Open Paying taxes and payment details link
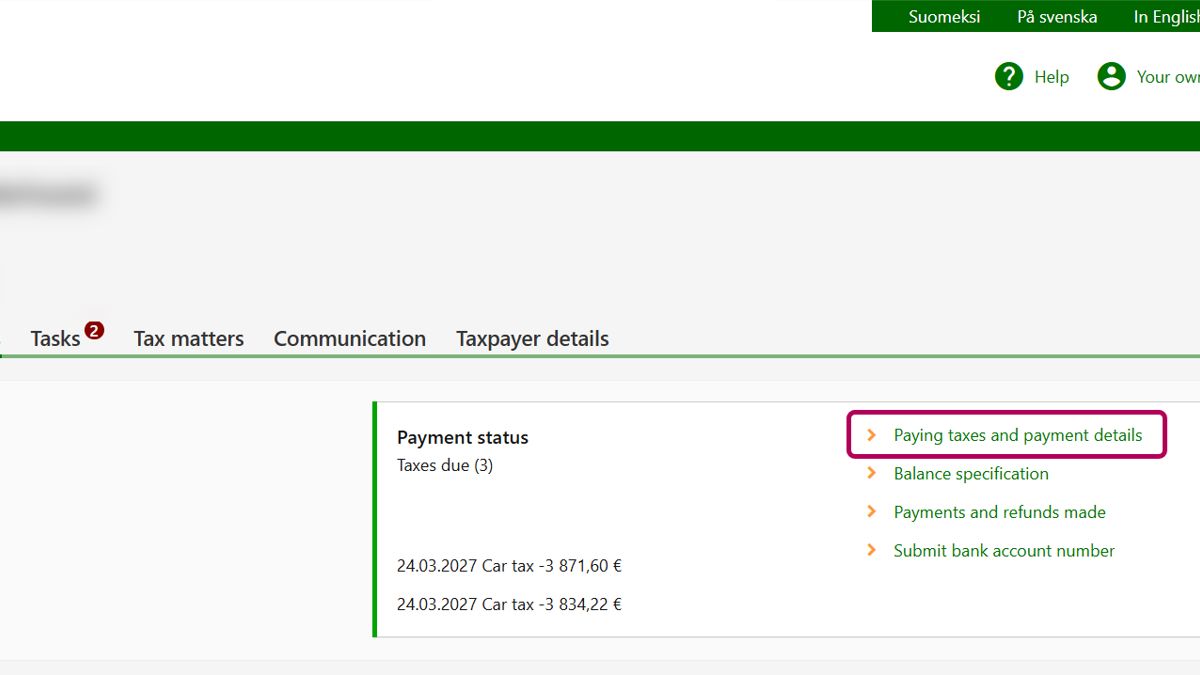 tap(1017, 435)
